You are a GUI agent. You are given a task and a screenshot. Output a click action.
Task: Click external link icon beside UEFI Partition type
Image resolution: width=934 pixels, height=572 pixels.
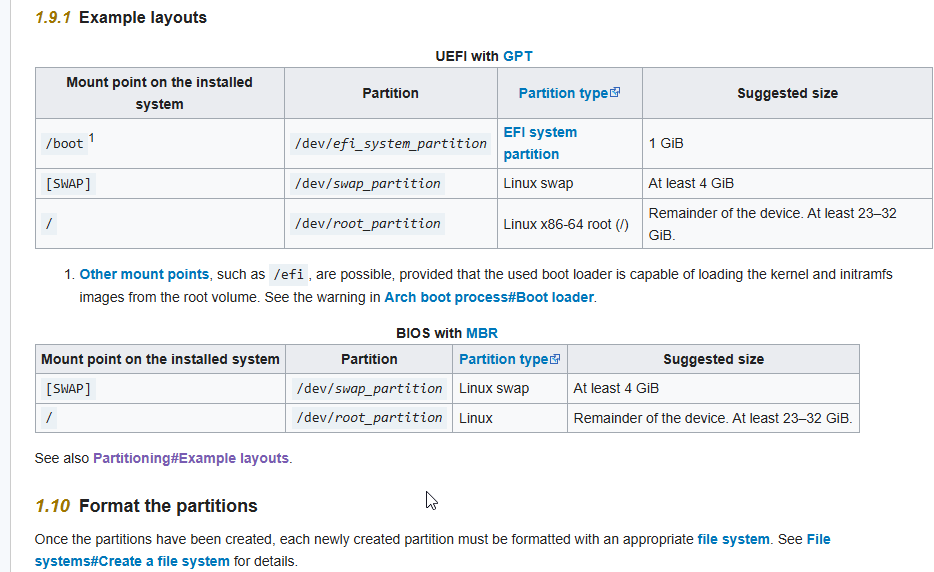coord(616,93)
